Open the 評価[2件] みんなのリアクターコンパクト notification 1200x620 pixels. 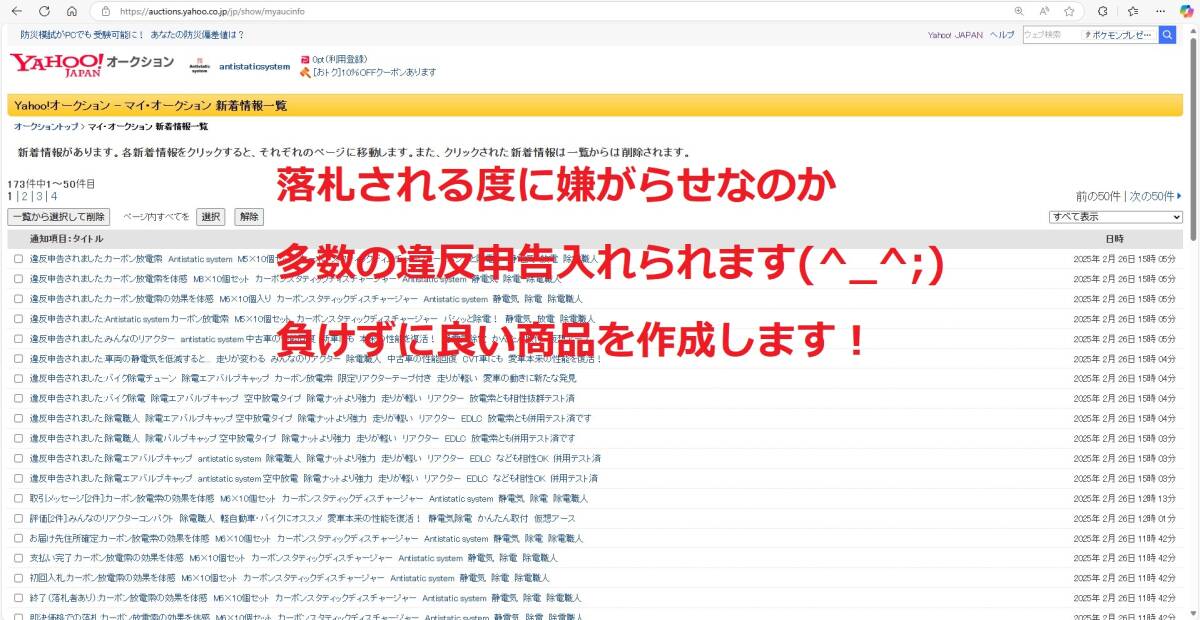click(x=302, y=518)
